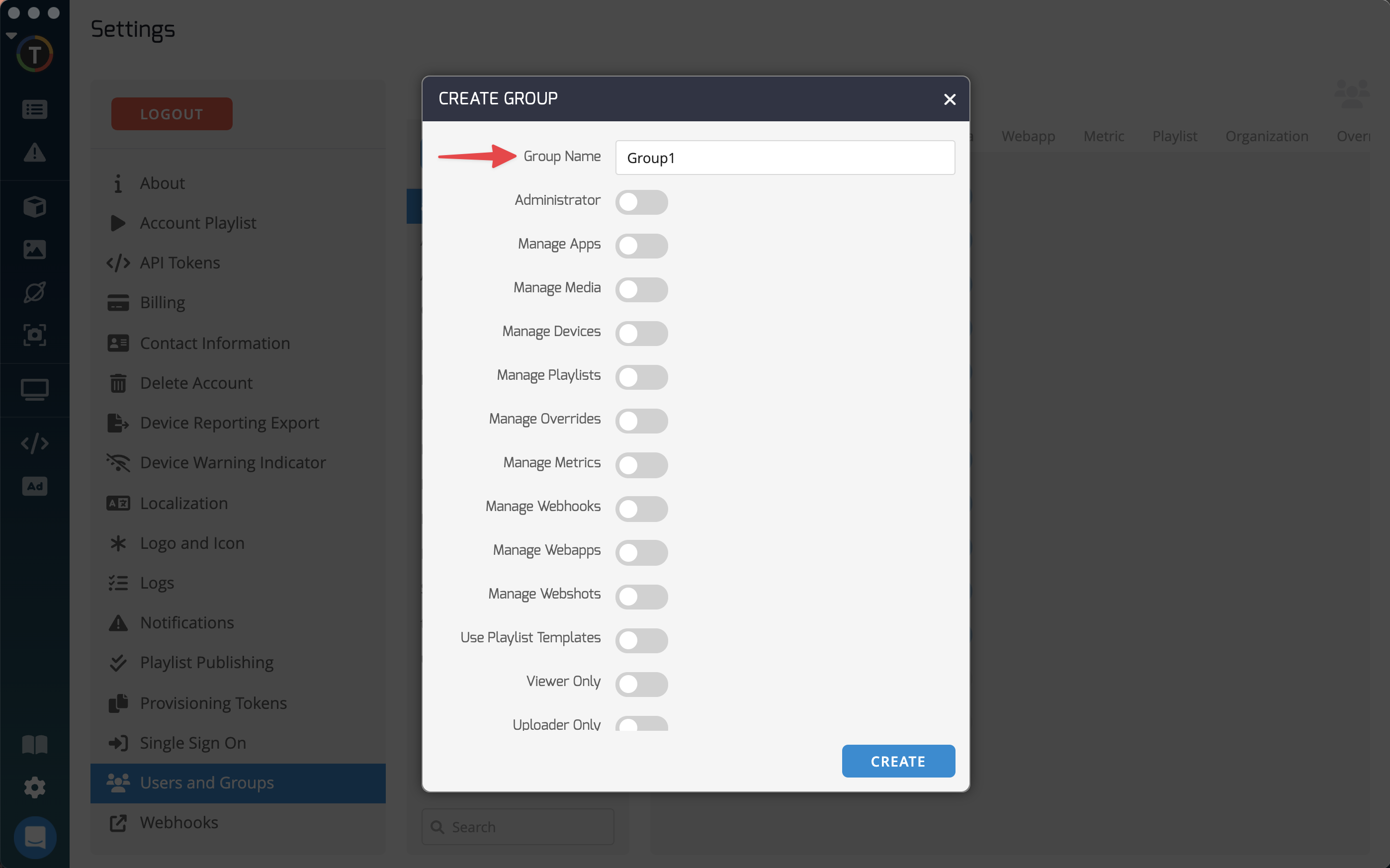This screenshot has width=1390, height=868.
Task: Click the list sidebar icon at top
Action: coord(34,109)
